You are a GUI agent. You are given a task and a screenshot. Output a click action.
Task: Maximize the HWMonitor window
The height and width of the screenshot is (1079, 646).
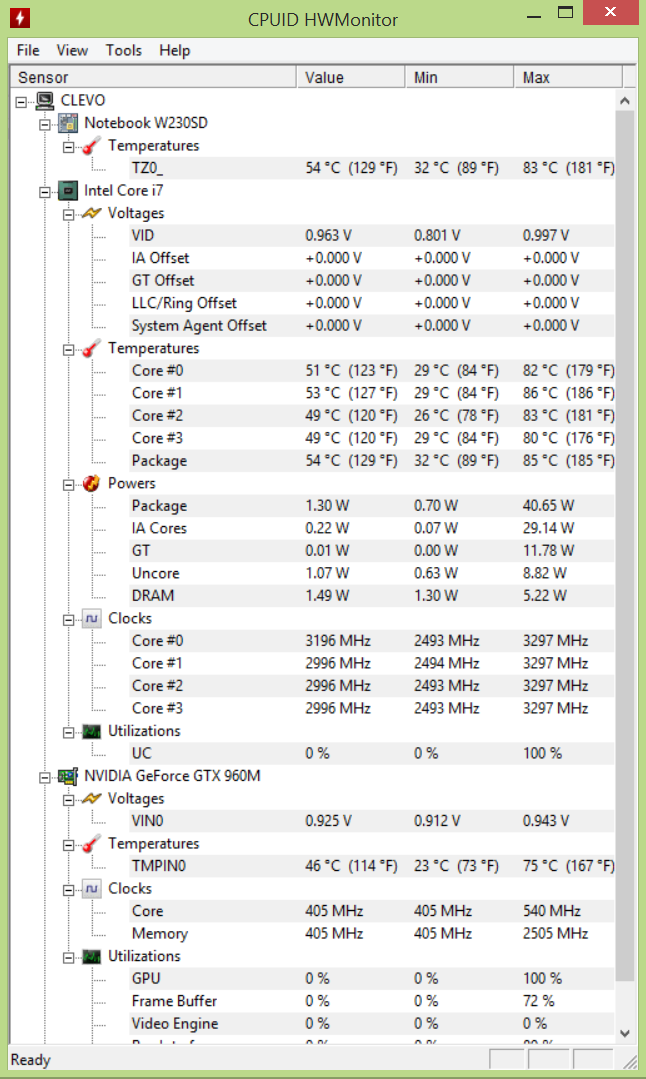click(566, 12)
